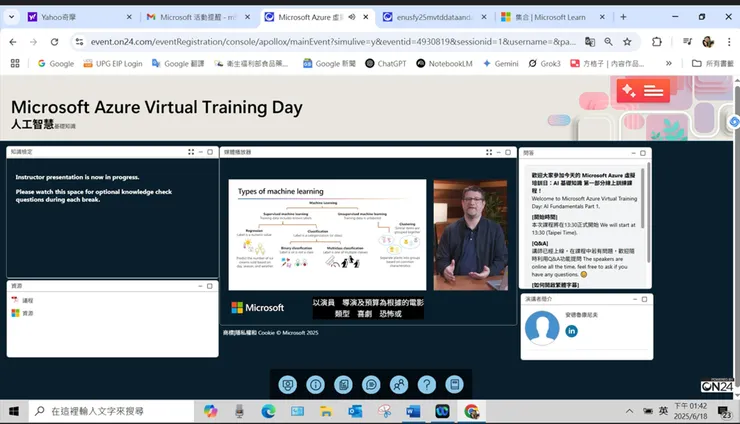Open the speaker's LinkedIn profile icon

tap(572, 331)
